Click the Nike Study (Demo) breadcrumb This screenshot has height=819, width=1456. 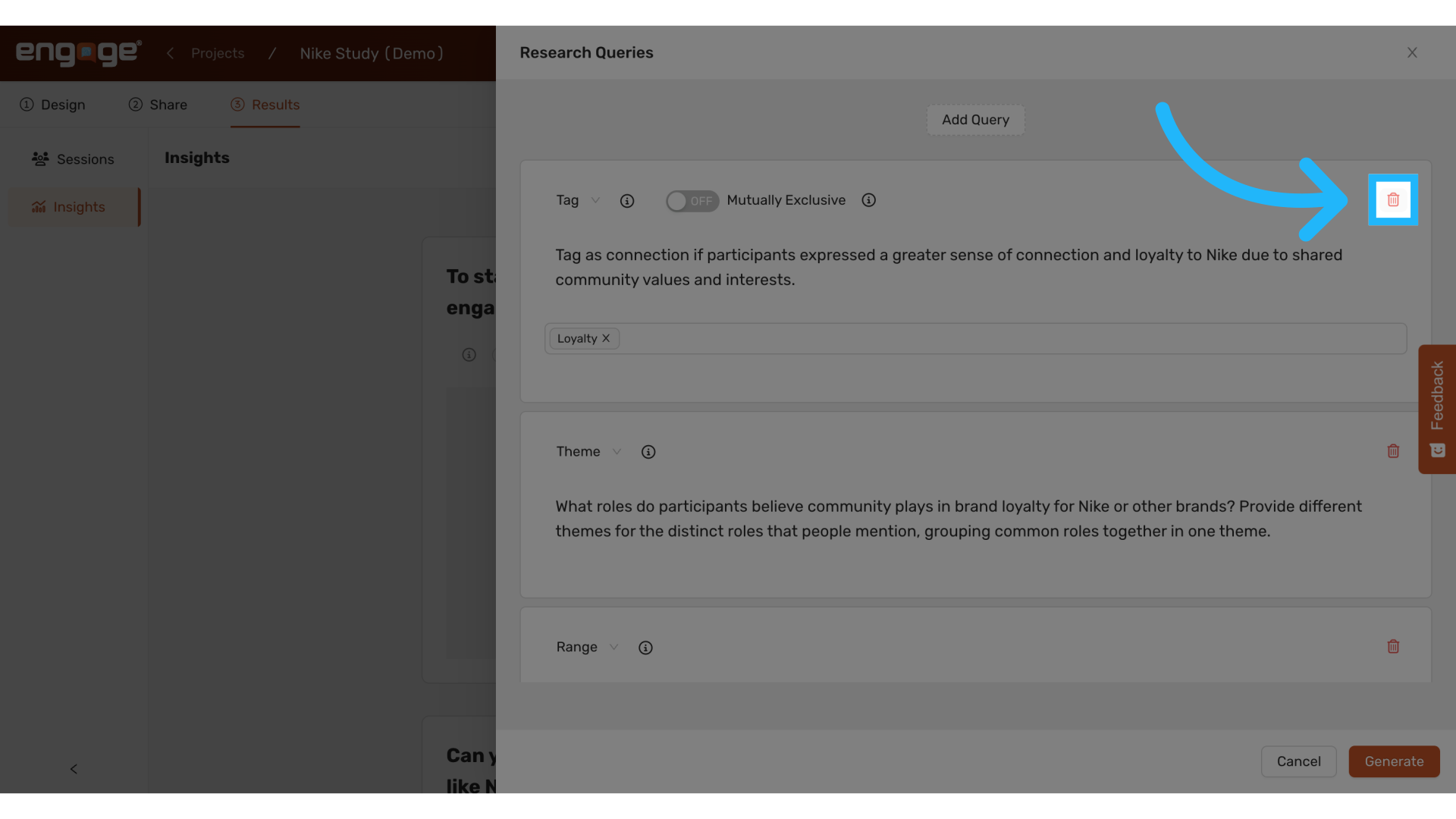point(372,54)
